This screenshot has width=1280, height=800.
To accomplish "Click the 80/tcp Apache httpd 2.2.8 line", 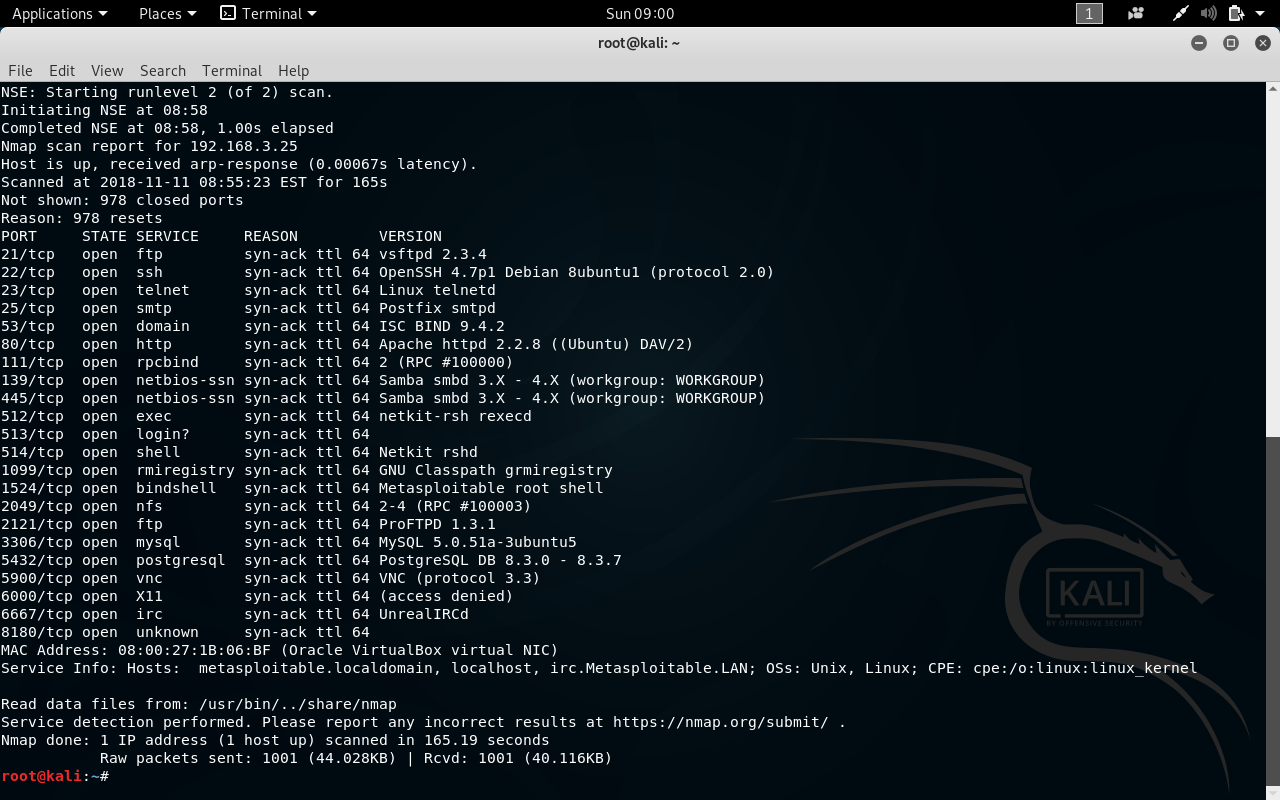I will click(x=347, y=344).
